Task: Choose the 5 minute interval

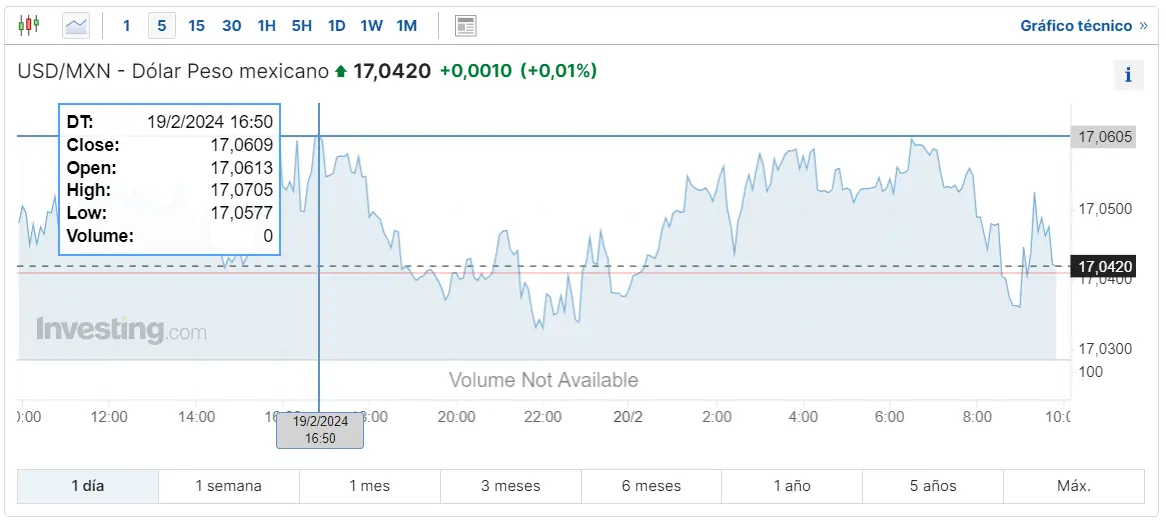Action: (x=161, y=26)
